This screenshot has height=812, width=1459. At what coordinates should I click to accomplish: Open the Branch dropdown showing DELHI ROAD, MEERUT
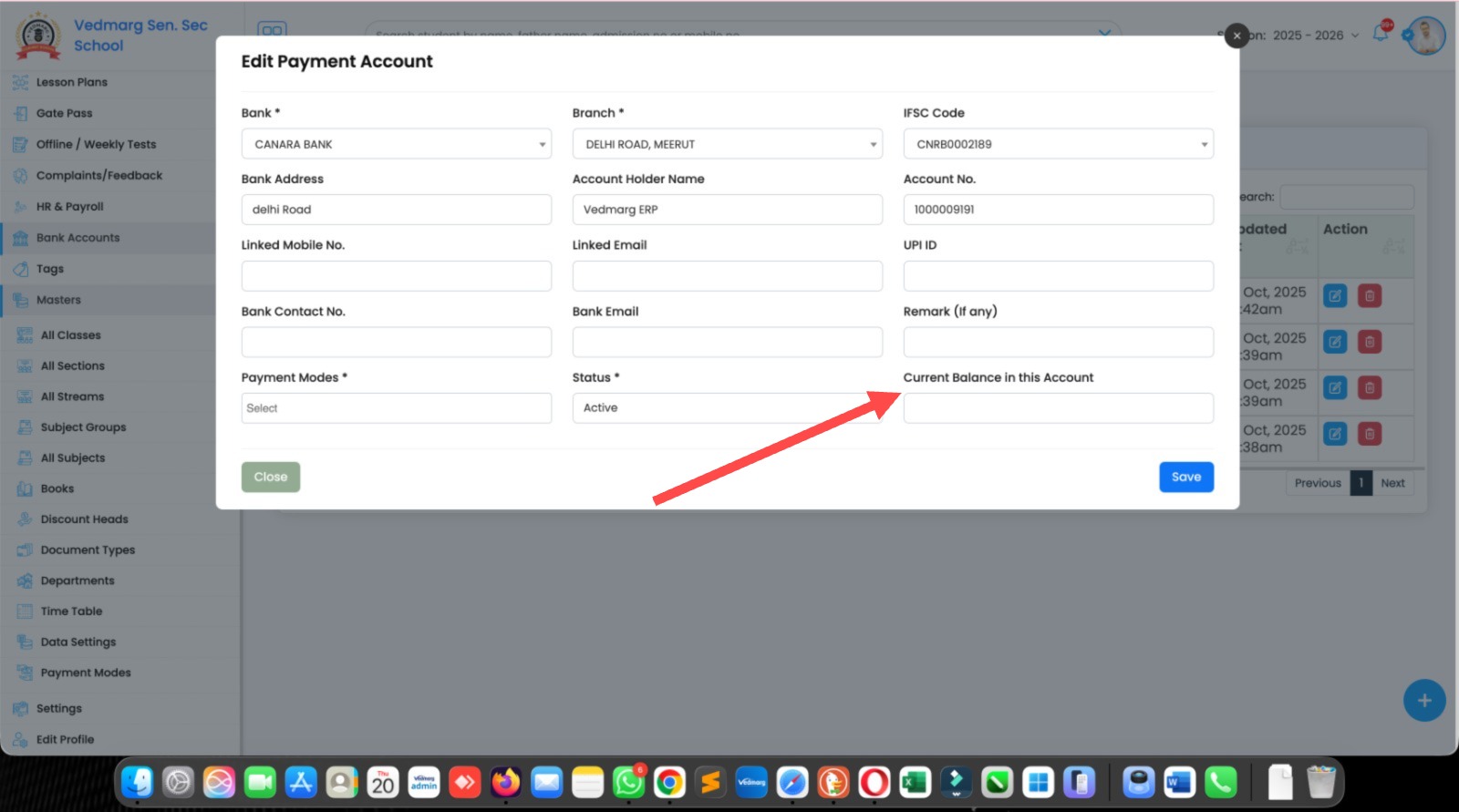728,144
